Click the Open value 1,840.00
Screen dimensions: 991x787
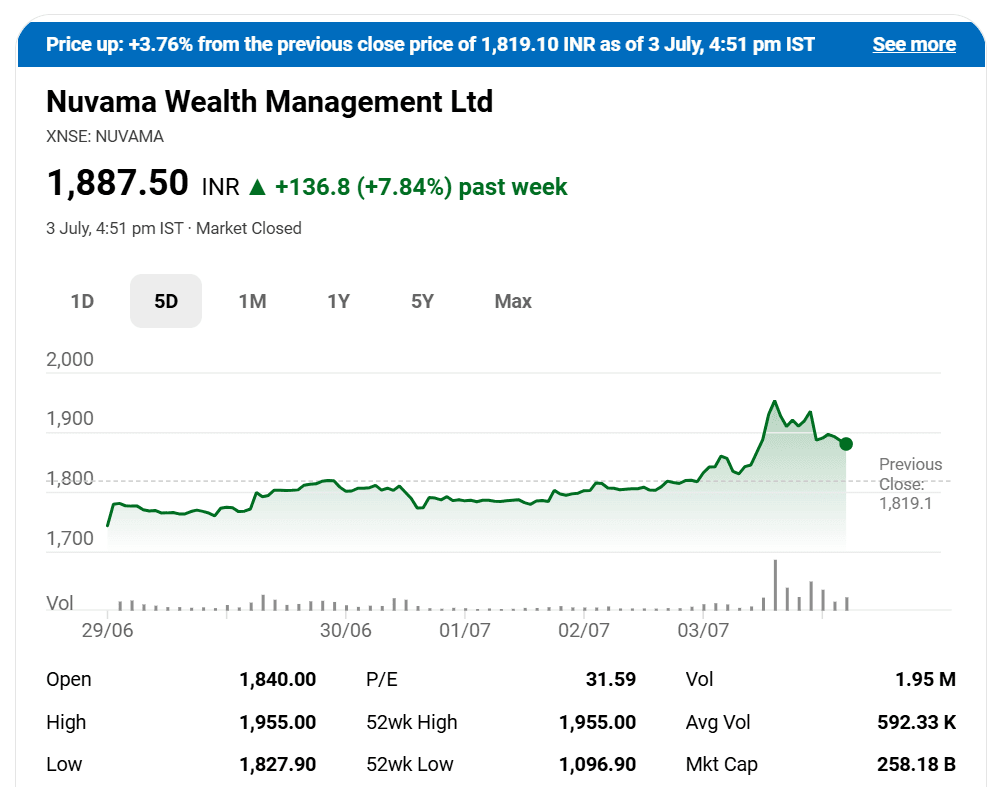(277, 680)
